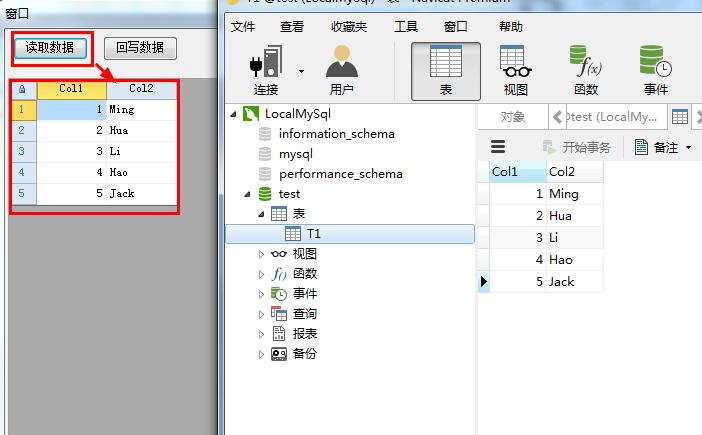Click the 回写数据 button

(140, 48)
